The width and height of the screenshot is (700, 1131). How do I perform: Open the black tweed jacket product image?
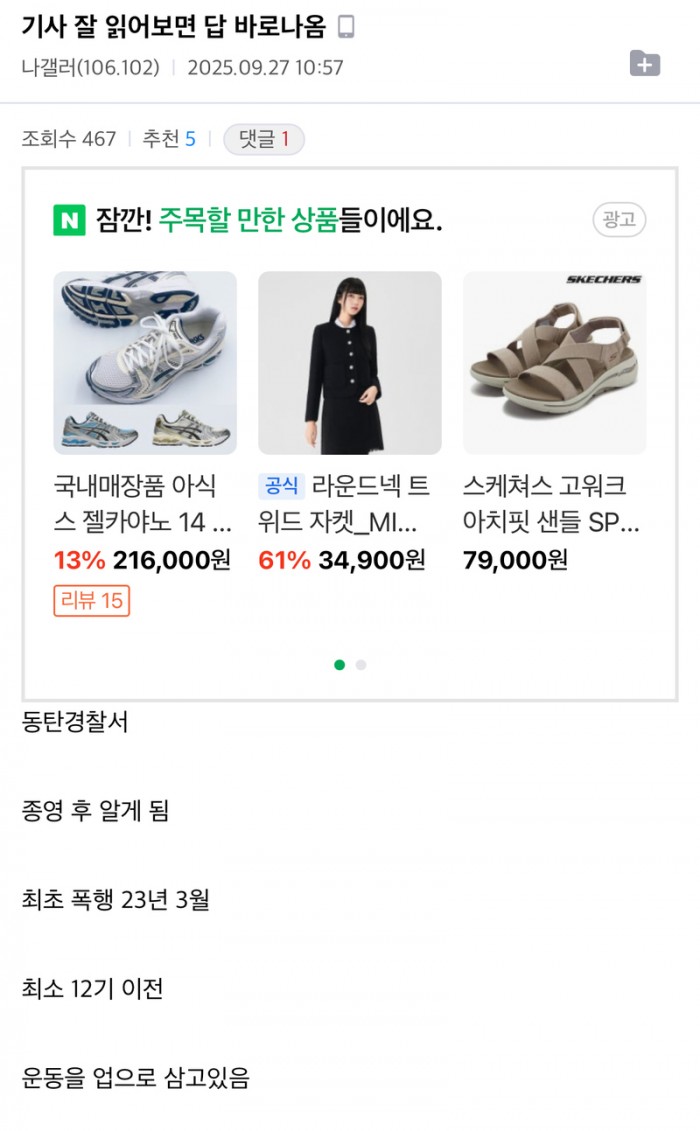[x=349, y=363]
